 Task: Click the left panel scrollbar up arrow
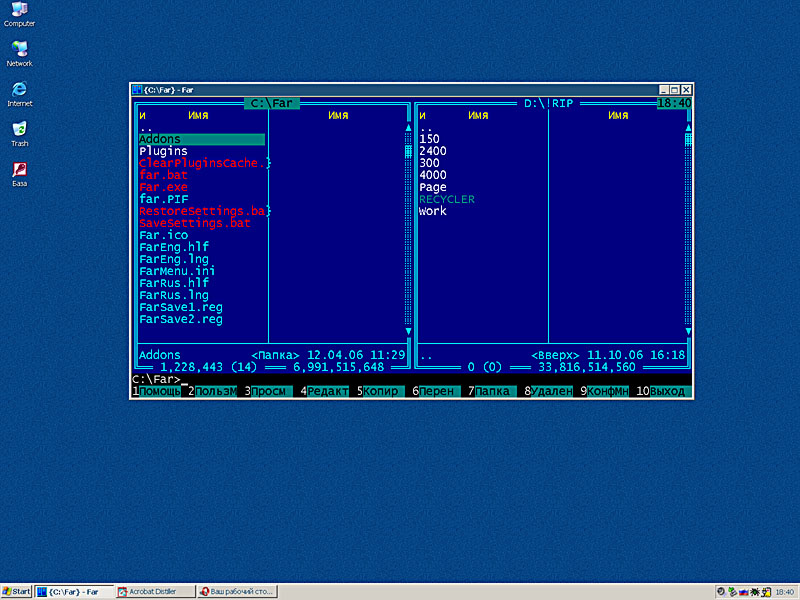[x=408, y=128]
